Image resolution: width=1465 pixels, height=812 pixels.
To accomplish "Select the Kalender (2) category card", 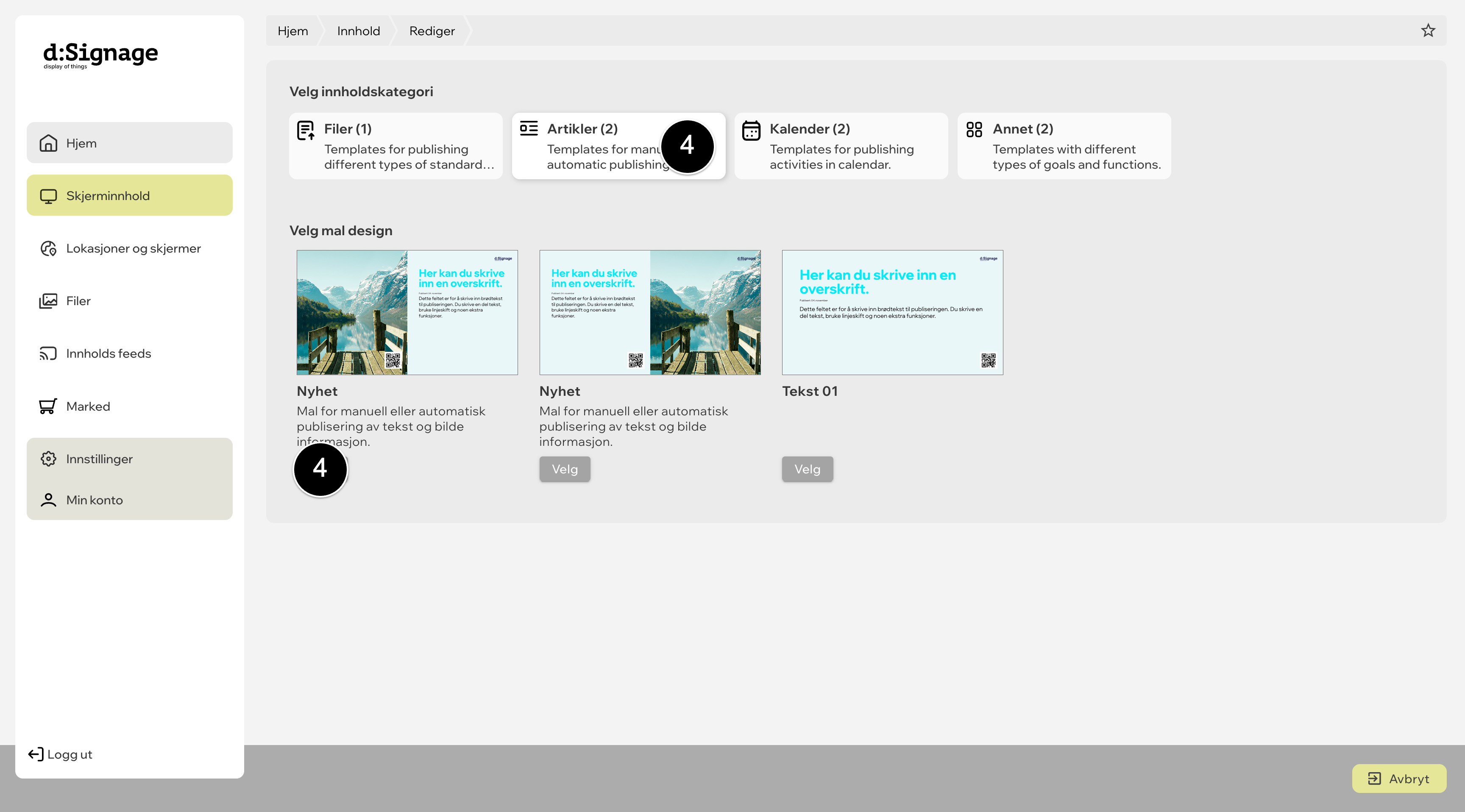I will [x=841, y=146].
